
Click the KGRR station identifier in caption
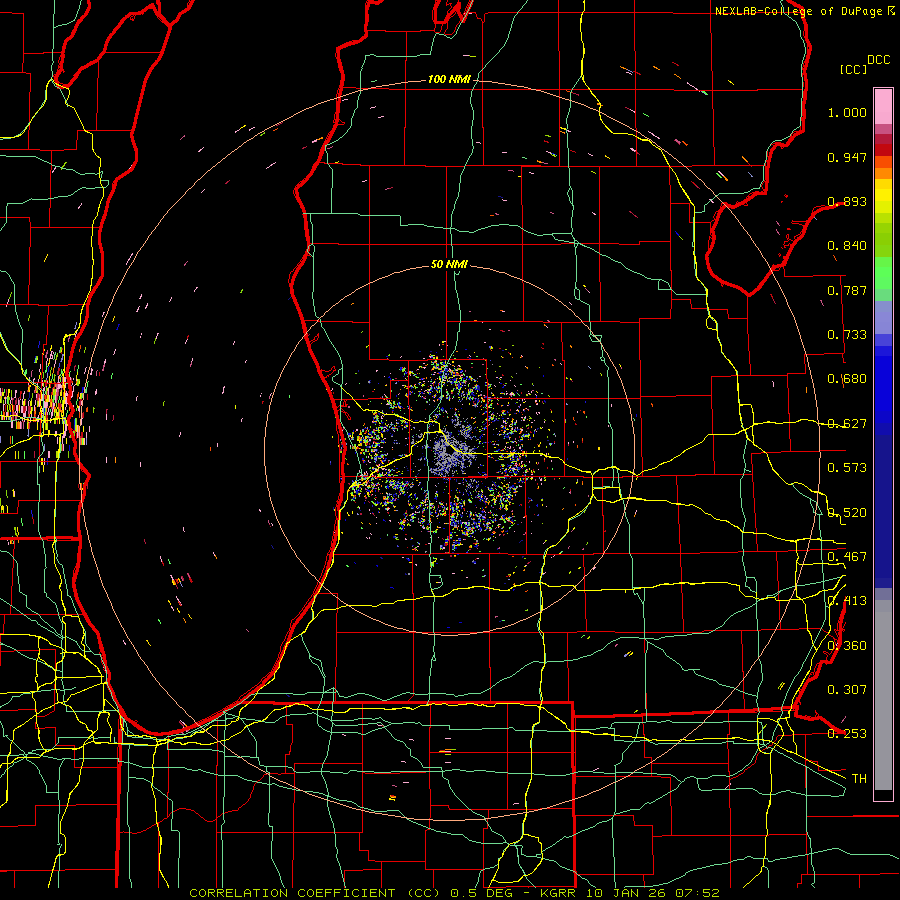click(x=557, y=893)
